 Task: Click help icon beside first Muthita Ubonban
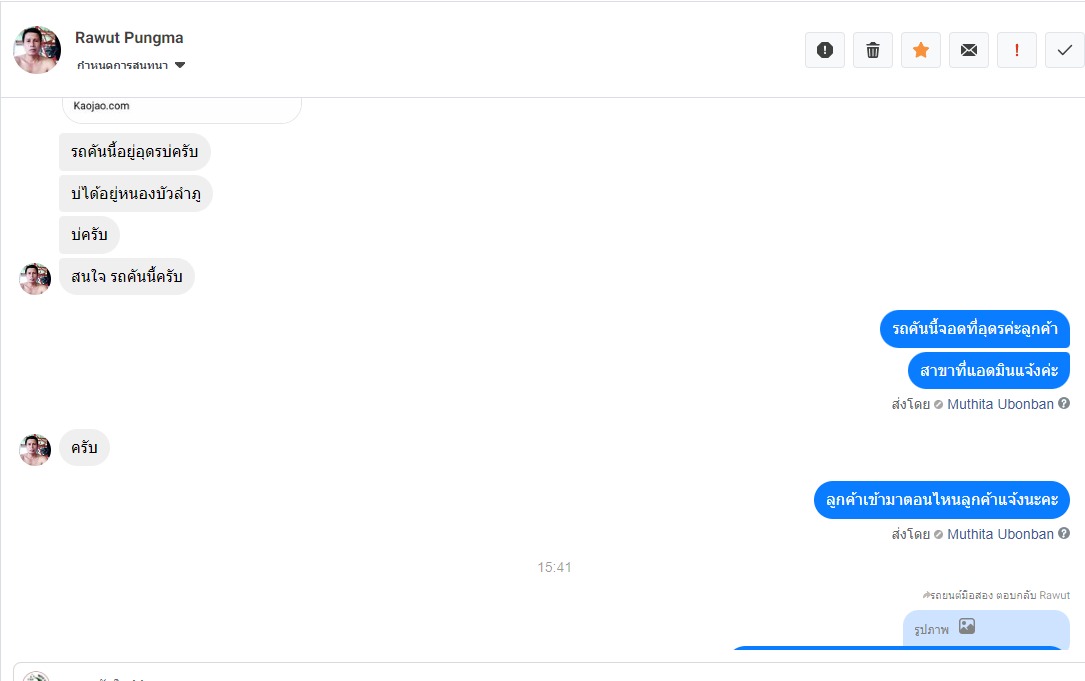pyautogui.click(x=1064, y=404)
